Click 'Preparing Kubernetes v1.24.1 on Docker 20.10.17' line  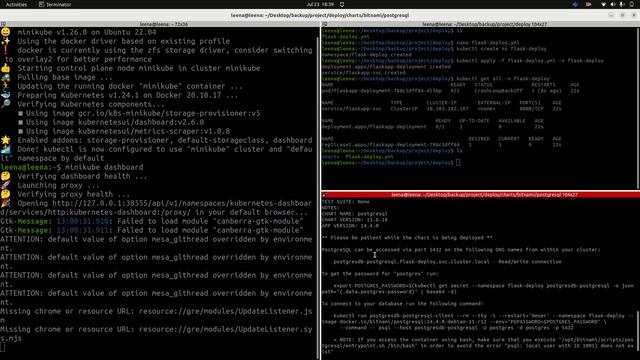point(127,95)
